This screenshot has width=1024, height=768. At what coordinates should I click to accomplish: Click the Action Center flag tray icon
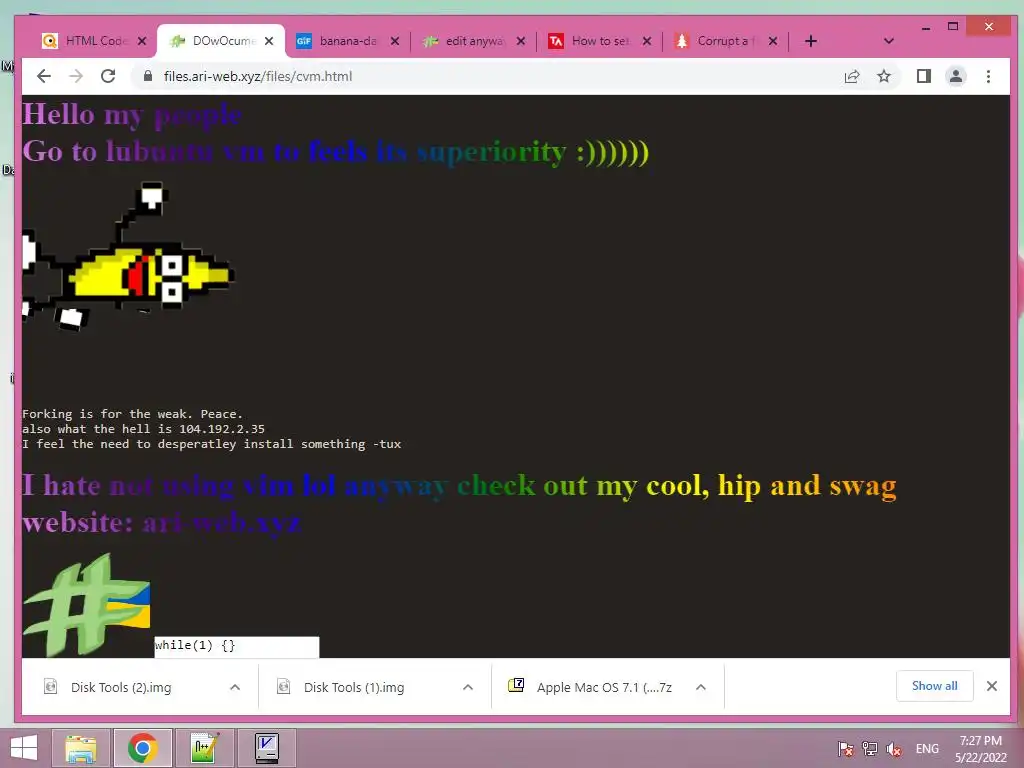(845, 748)
